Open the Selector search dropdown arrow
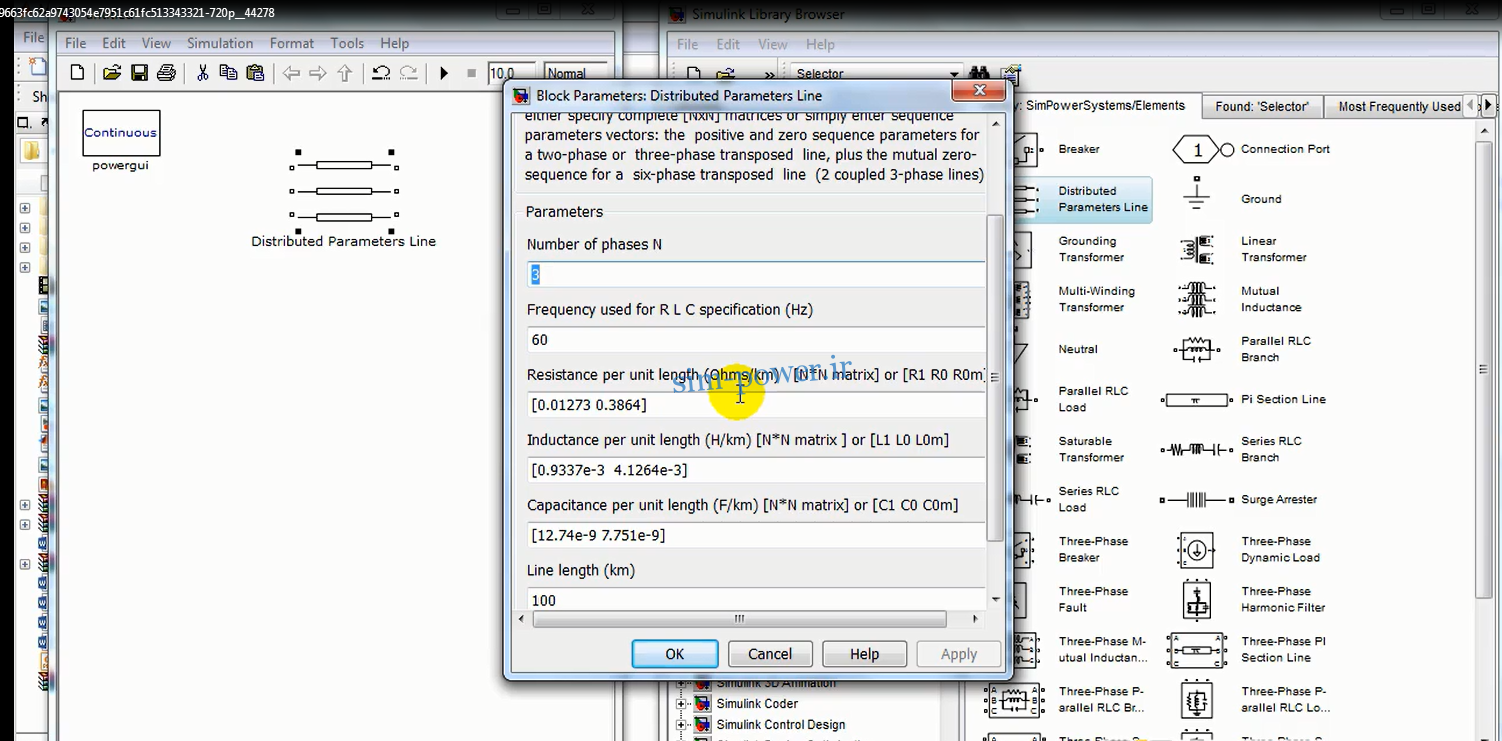This screenshot has height=741, width=1502. click(954, 74)
